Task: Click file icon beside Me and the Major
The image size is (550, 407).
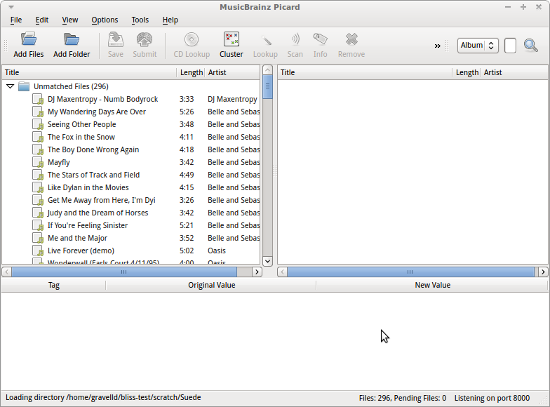Action: pos(38,238)
